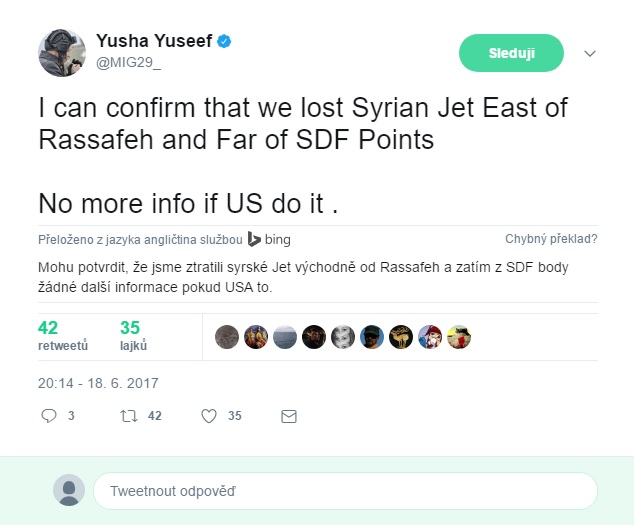634x525 pixels.
Task: Click the first liker's avatar thumbnail
Action: pyautogui.click(x=227, y=337)
